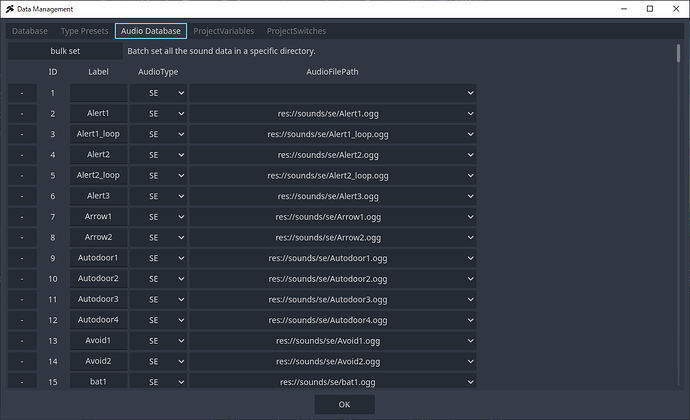Switch to the Database tab
This screenshot has height=420, width=690.
point(30,31)
